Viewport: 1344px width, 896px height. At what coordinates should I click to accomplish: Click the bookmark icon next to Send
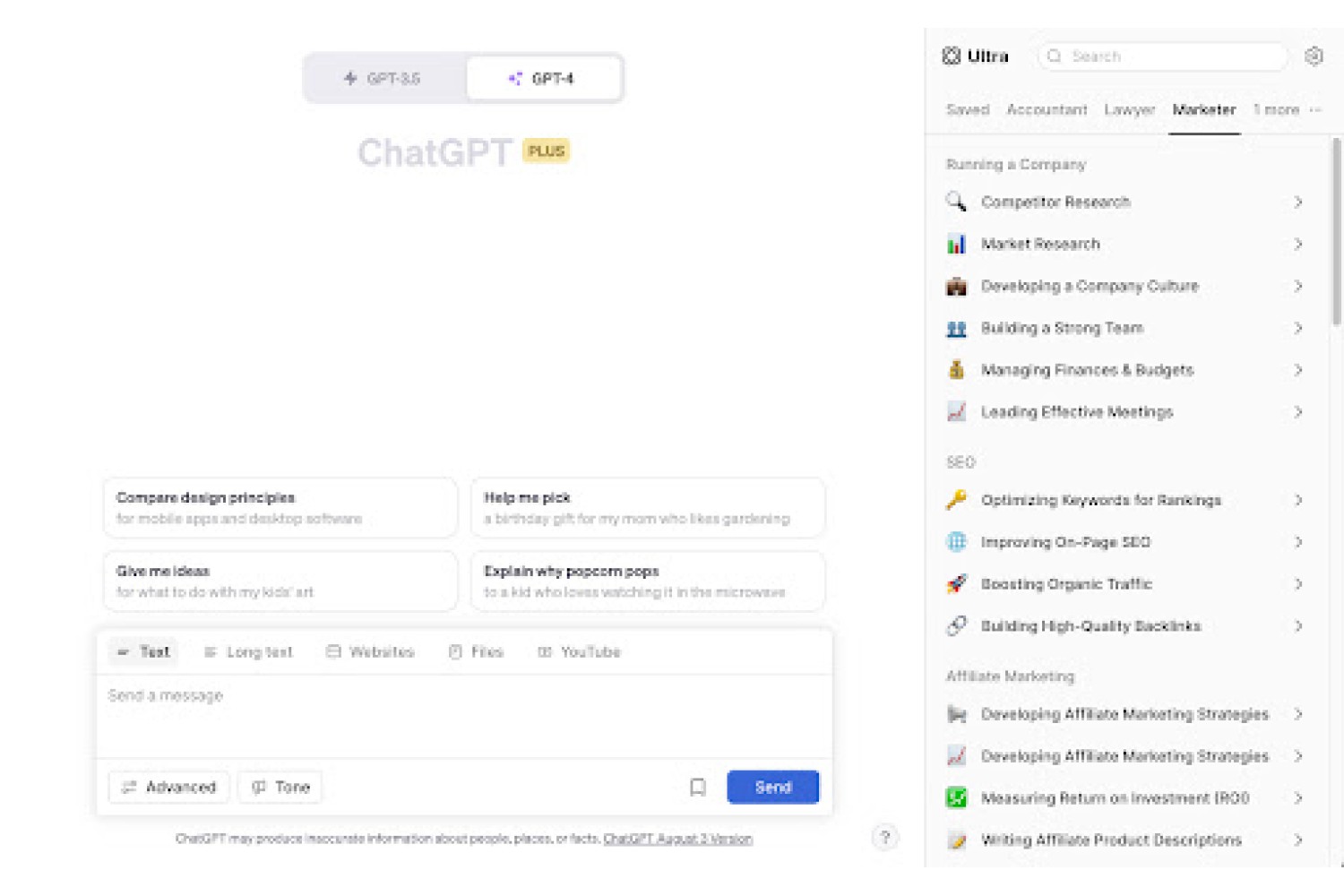[x=698, y=787]
